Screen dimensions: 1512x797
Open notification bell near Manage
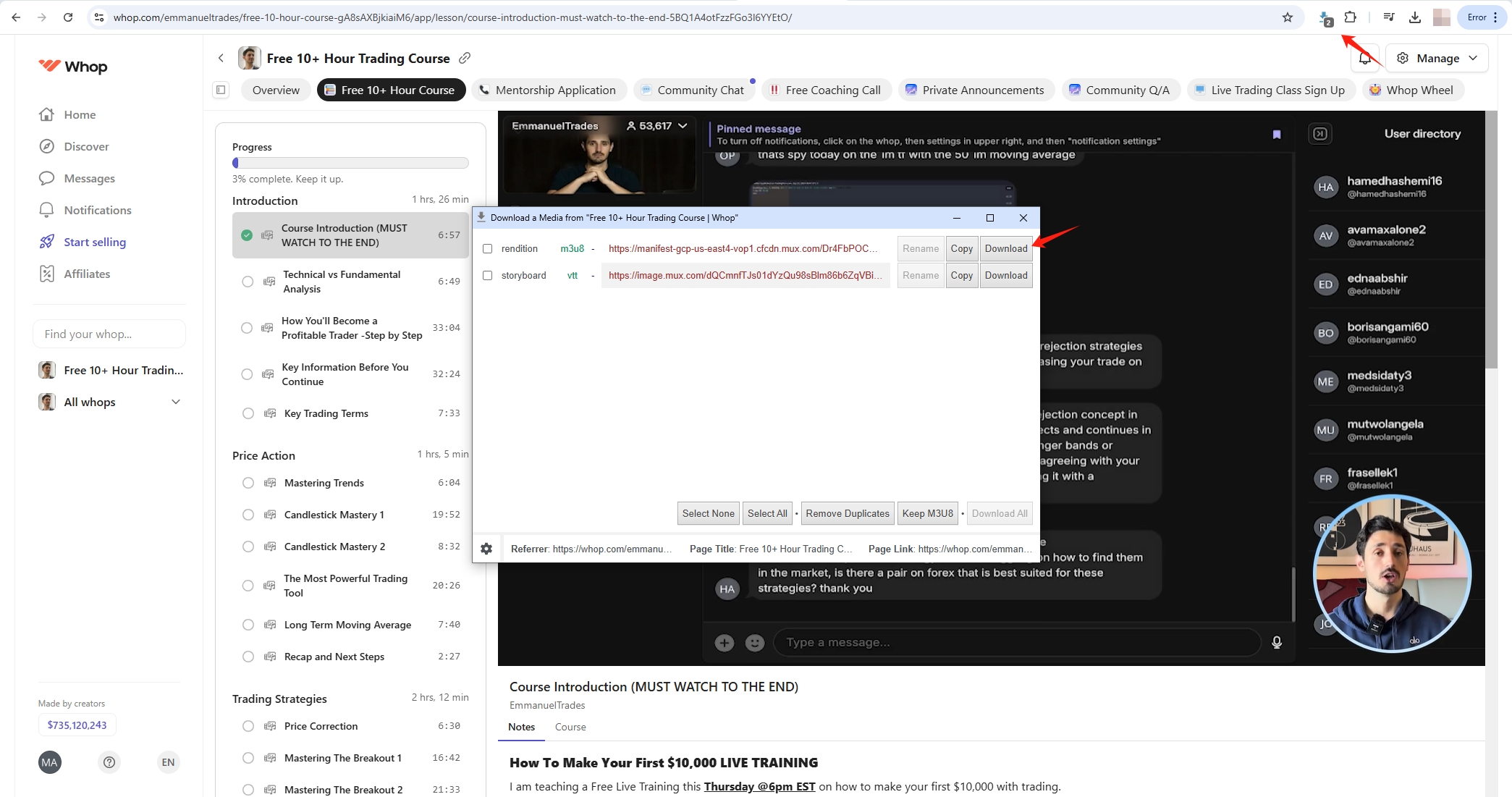pyautogui.click(x=1365, y=59)
